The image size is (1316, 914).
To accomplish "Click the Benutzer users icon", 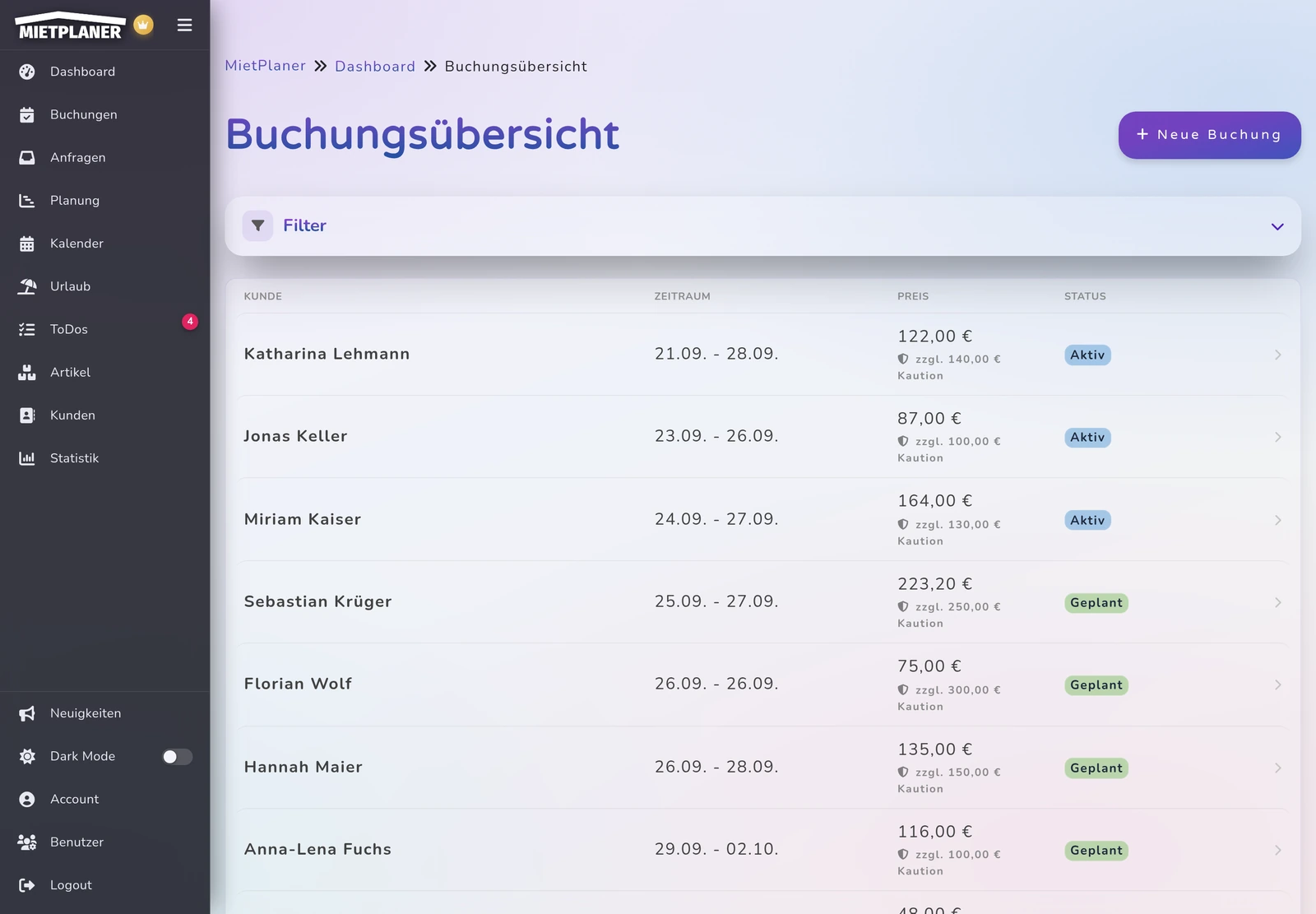I will coord(27,842).
